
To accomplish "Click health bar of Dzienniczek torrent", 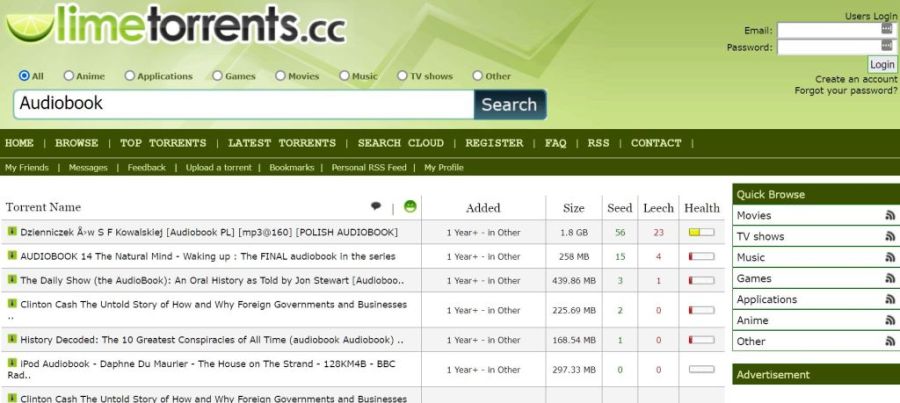I will [701, 232].
